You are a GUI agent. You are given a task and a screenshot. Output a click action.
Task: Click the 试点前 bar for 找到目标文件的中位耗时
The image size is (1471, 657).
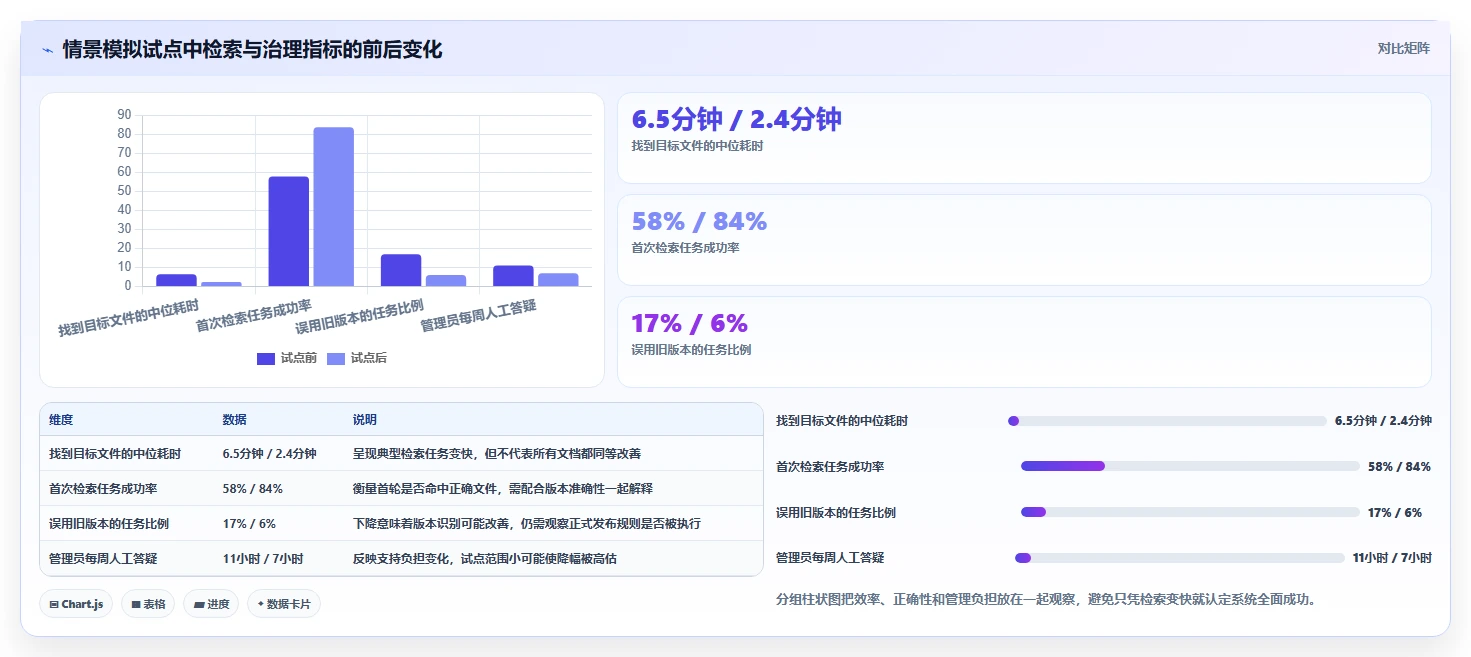click(176, 280)
